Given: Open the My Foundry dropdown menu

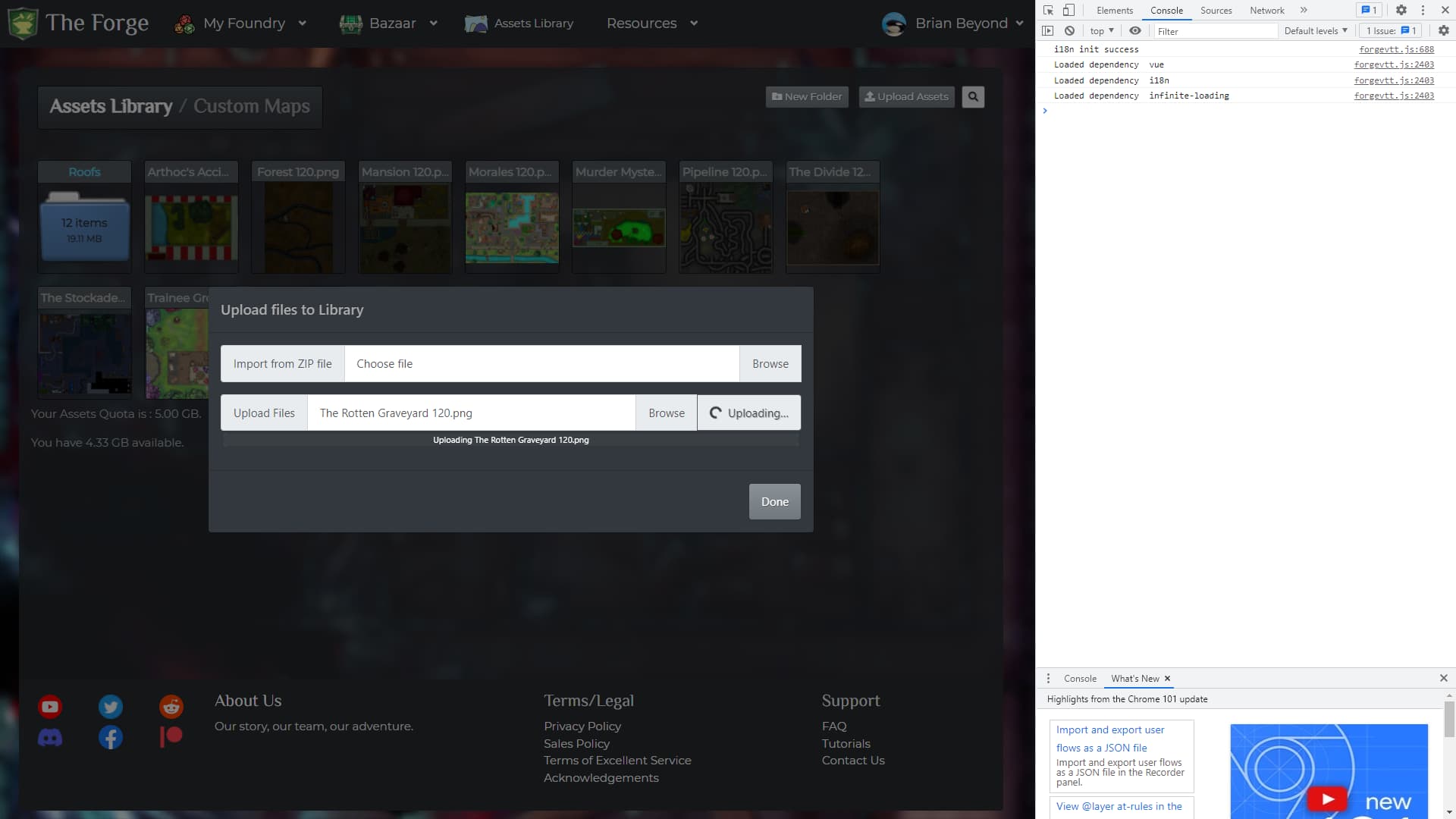Looking at the screenshot, I should click(x=240, y=24).
